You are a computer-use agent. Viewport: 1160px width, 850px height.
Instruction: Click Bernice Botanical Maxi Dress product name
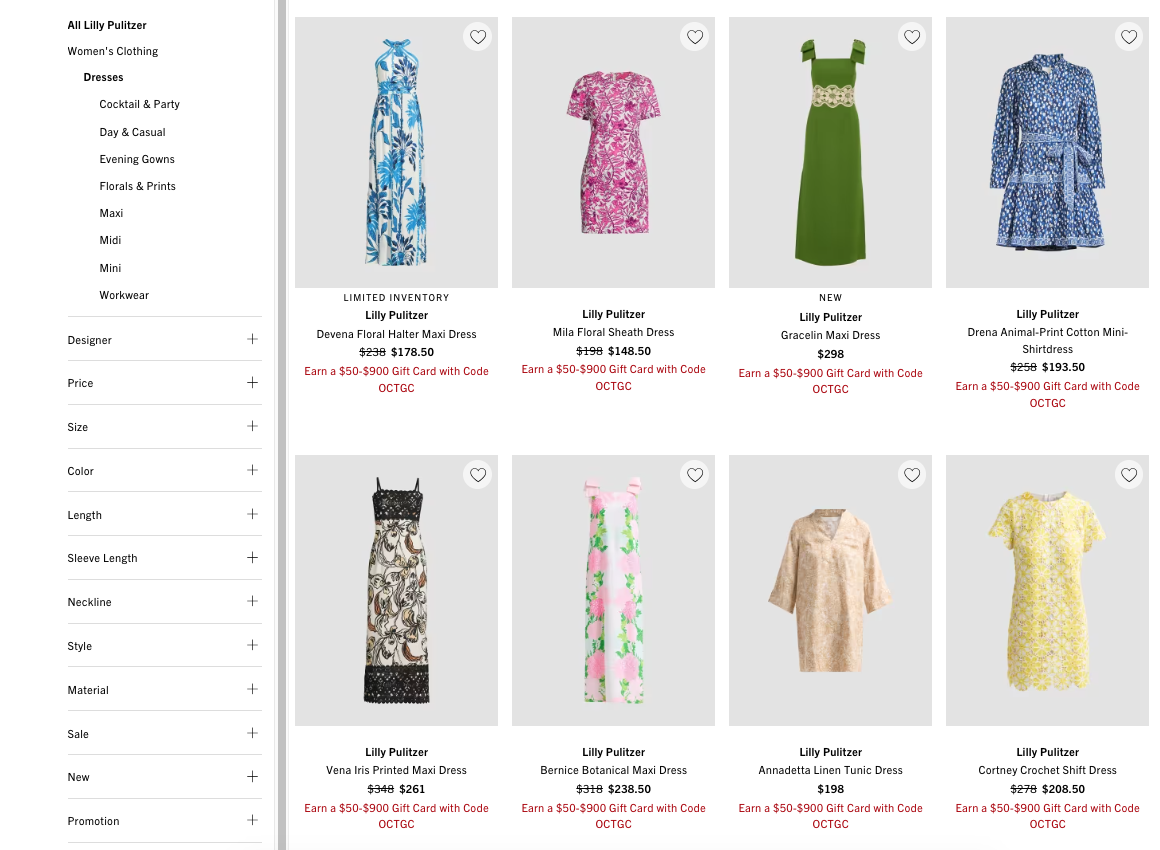(x=613, y=770)
